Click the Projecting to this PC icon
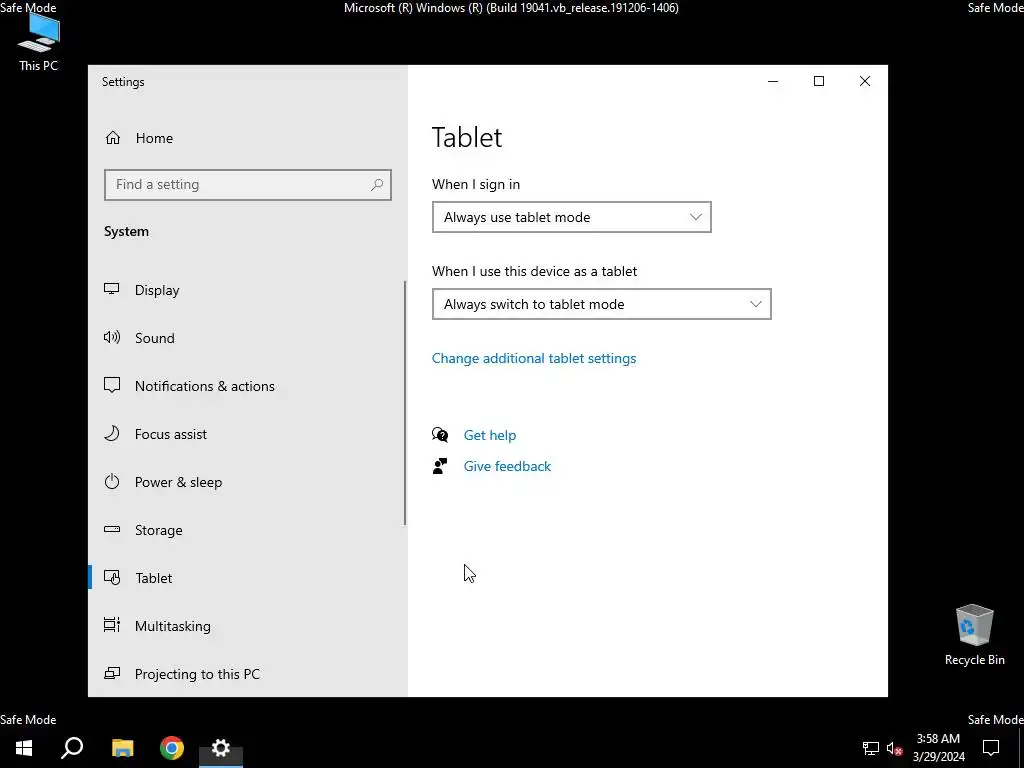This screenshot has height=768, width=1024. 112,673
